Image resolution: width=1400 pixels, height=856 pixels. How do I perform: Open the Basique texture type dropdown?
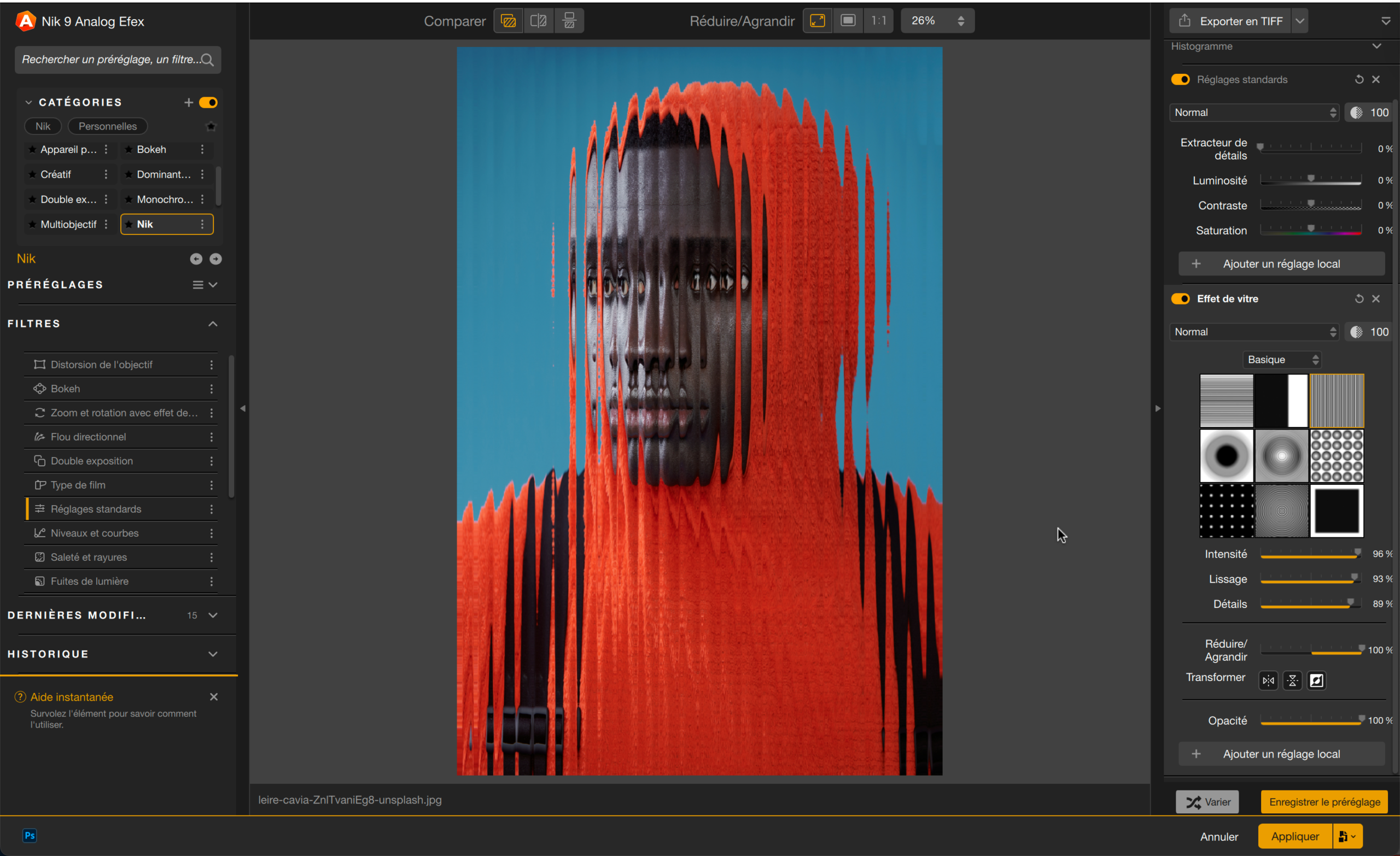[x=1281, y=360]
